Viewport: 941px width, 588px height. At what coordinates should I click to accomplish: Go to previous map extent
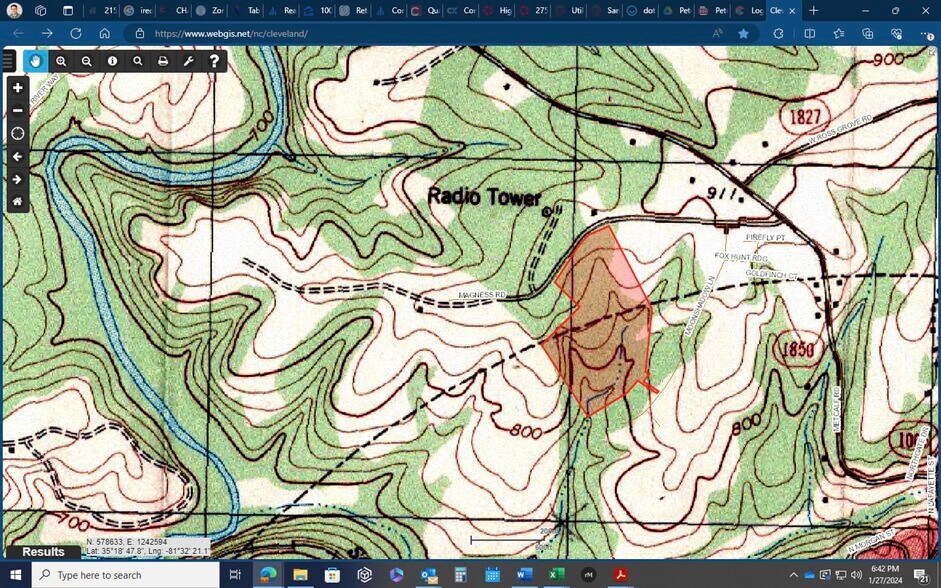click(17, 157)
